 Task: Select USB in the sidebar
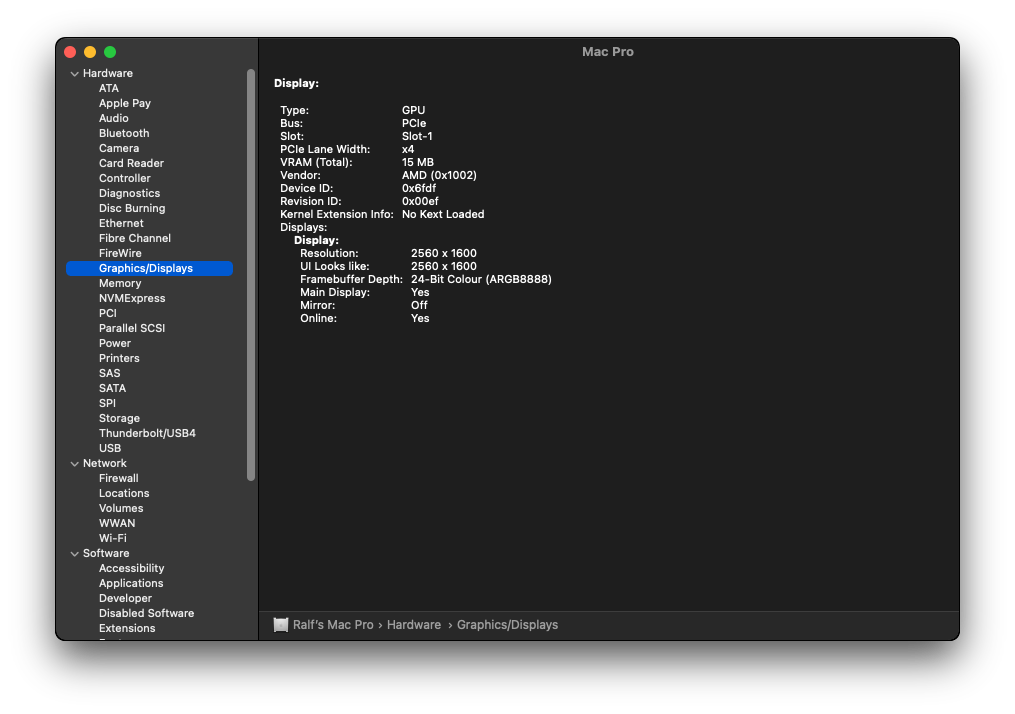[x=110, y=448]
